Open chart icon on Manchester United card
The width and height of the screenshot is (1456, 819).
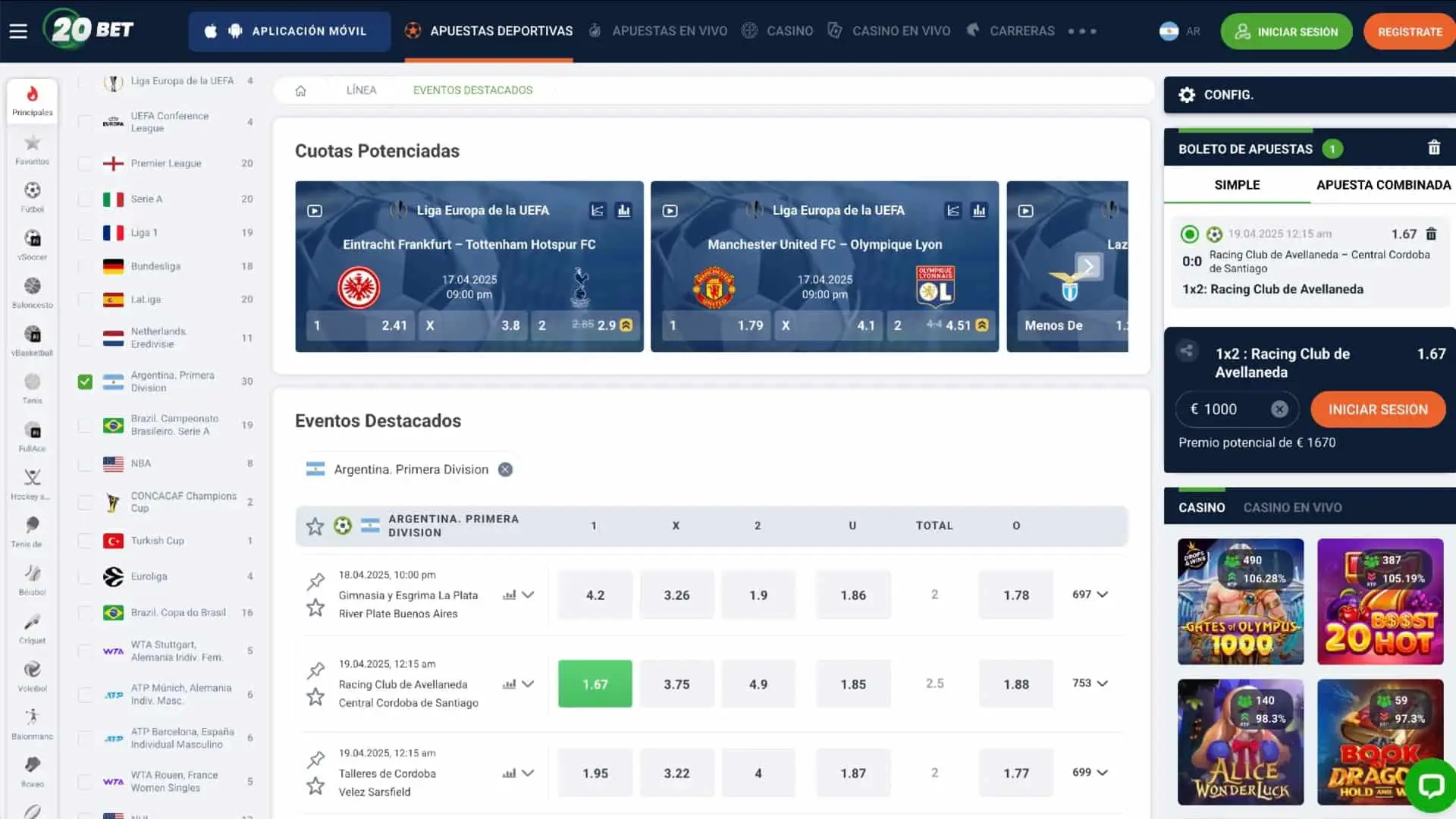point(953,211)
